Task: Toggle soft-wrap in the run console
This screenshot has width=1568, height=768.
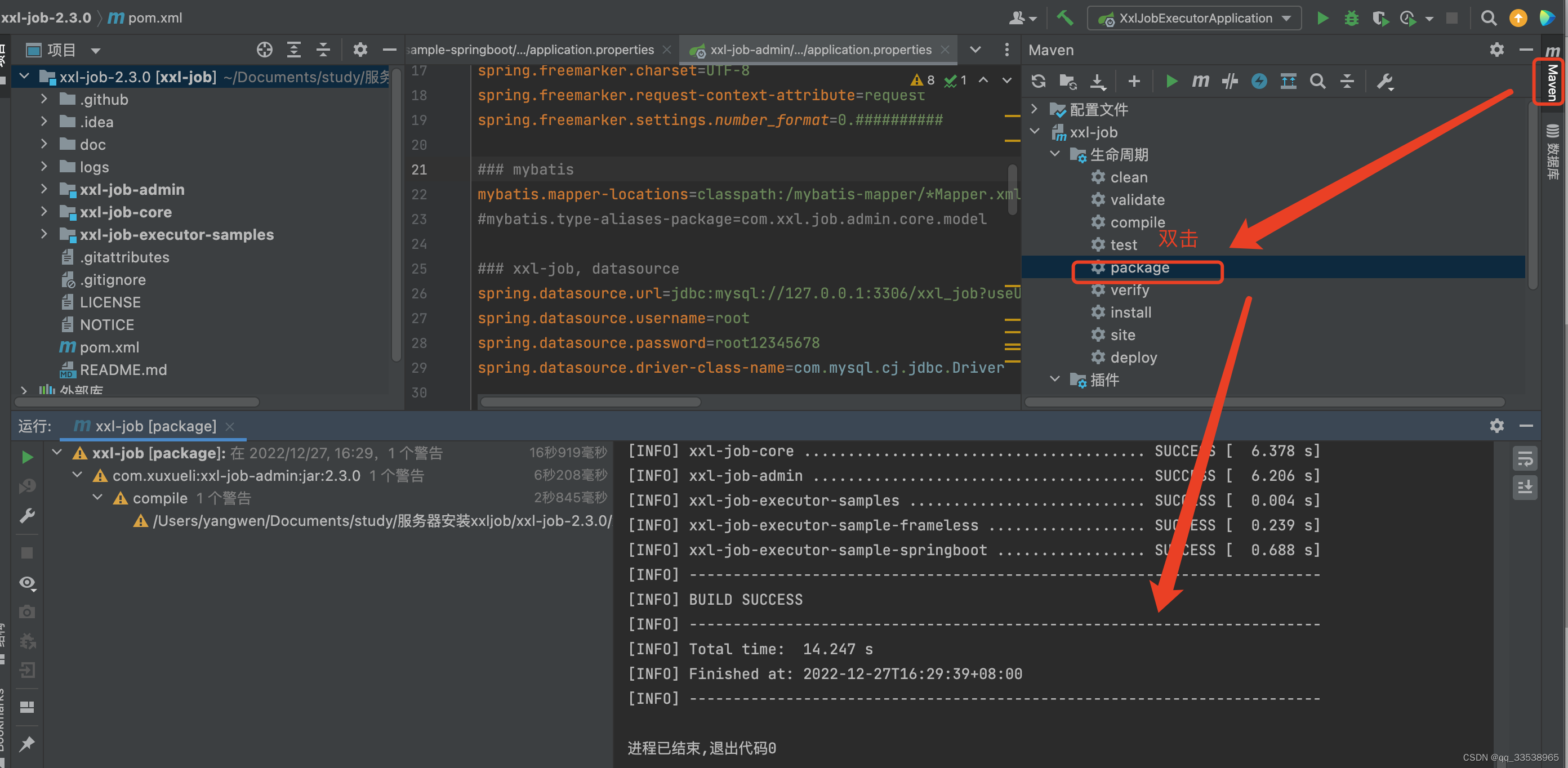Action: pos(1526,458)
